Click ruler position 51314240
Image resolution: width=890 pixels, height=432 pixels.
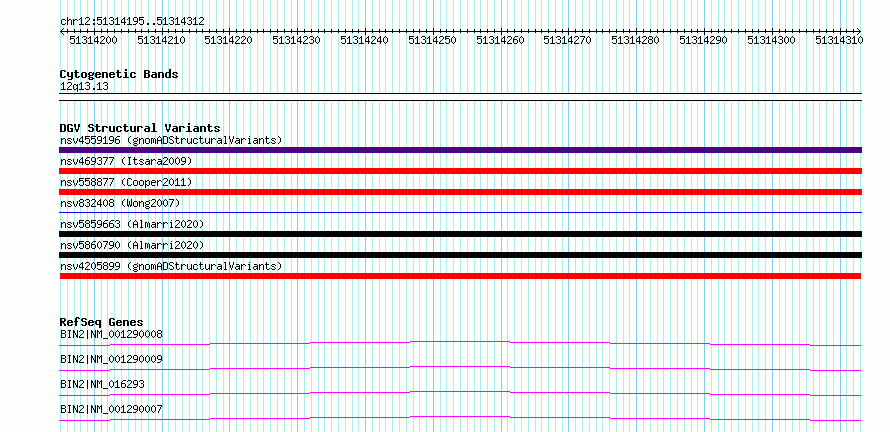tap(364, 40)
